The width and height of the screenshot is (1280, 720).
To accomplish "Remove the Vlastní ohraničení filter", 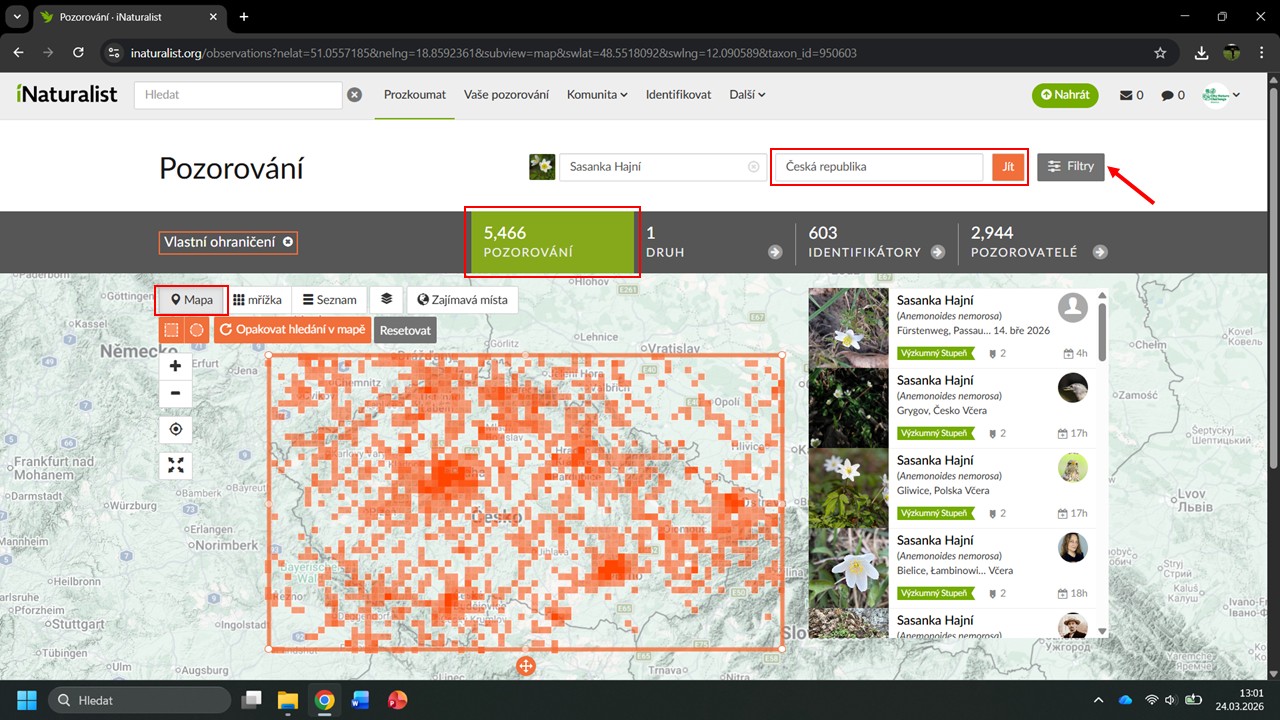I will pyautogui.click(x=288, y=242).
